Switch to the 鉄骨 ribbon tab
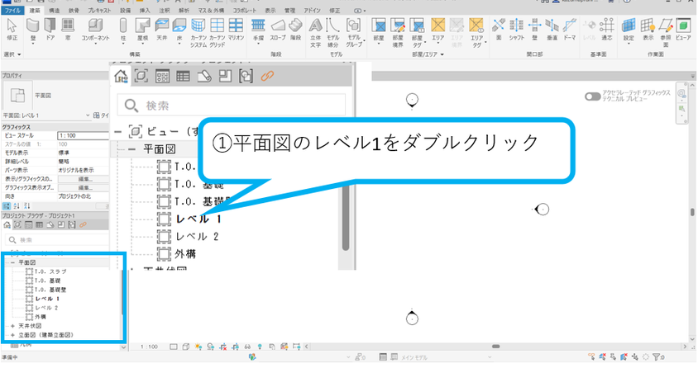Image resolution: width=698 pixels, height=365 pixels. pyautogui.click(x=74, y=10)
